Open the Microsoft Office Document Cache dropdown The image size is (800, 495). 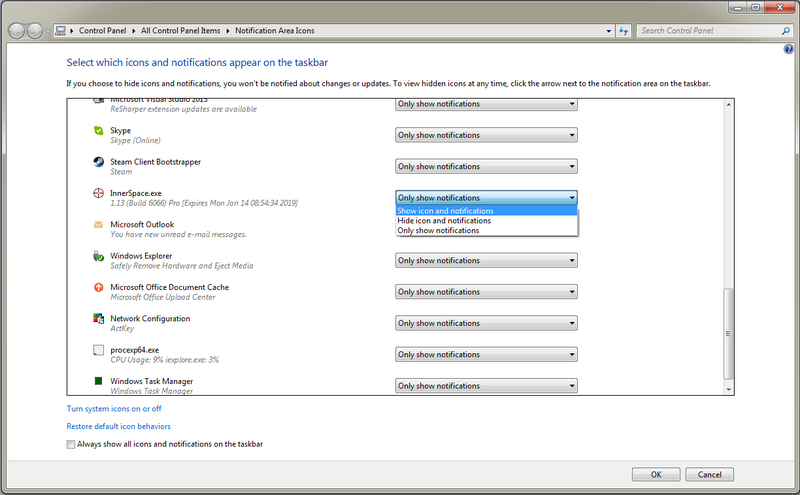point(486,292)
